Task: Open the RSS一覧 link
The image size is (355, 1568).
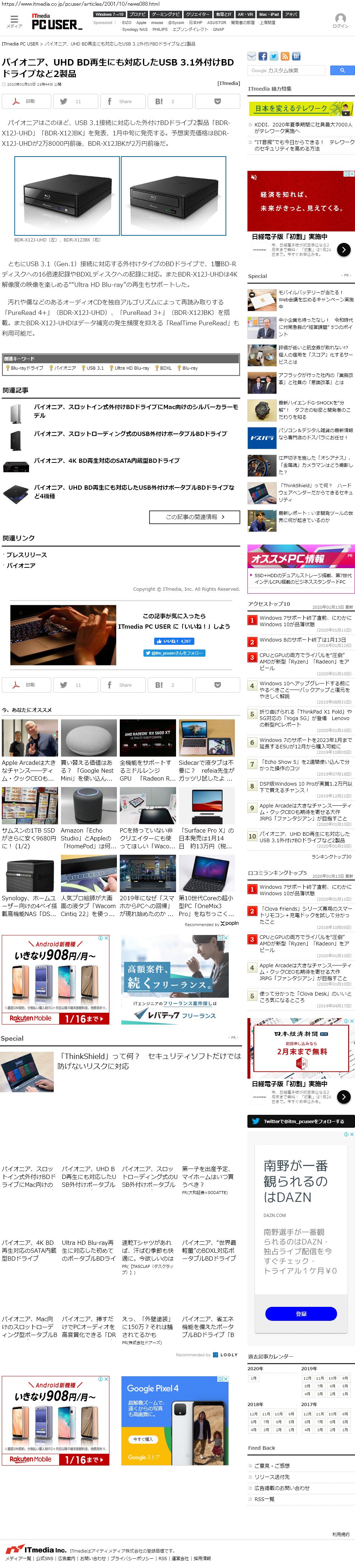Action: point(264,1499)
